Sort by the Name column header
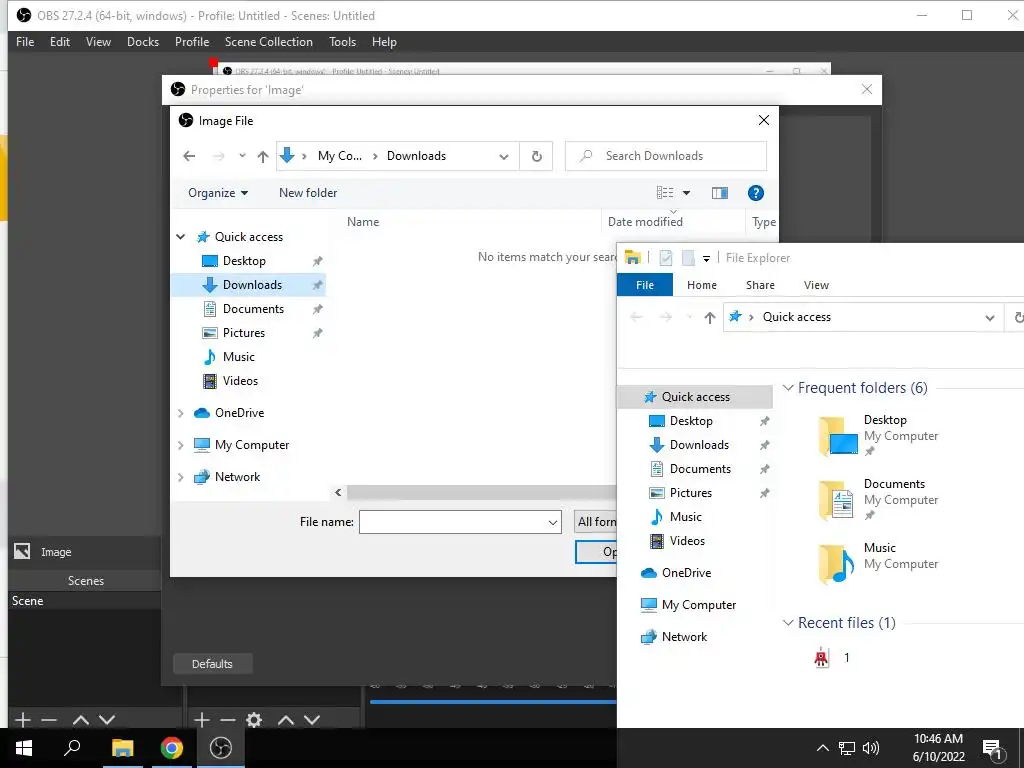 tap(363, 222)
